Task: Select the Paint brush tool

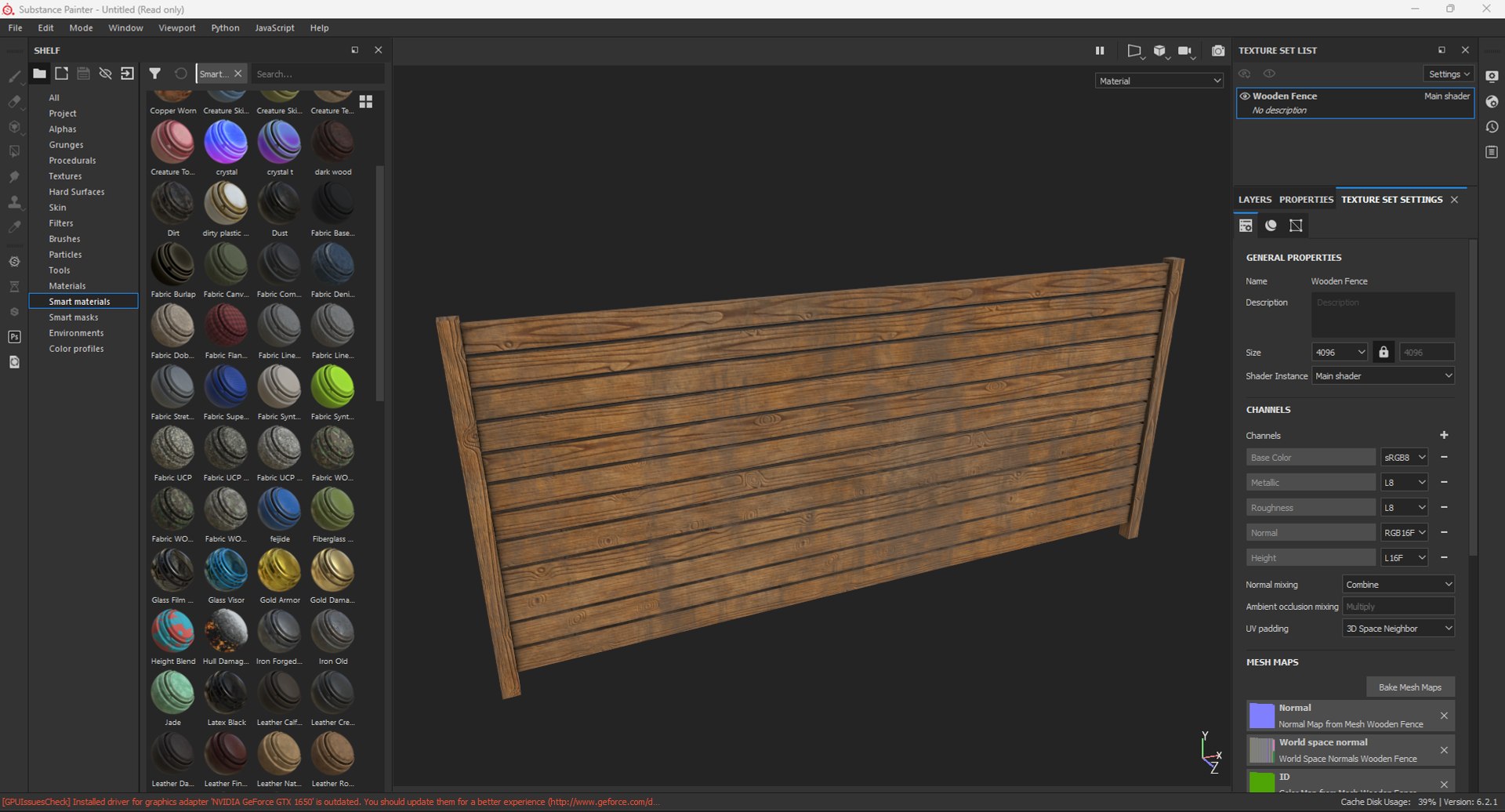Action: pos(14,76)
